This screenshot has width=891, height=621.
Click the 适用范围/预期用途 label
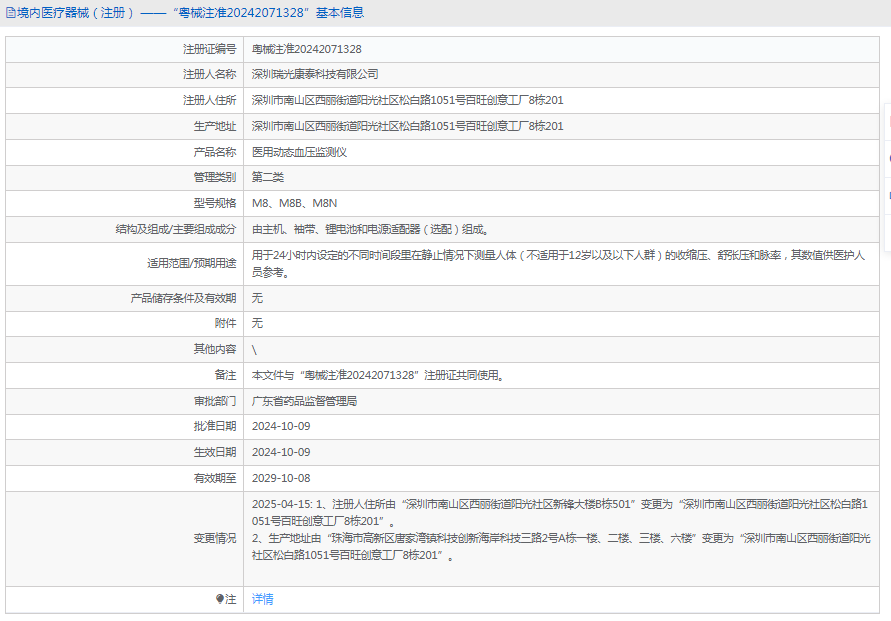192,264
